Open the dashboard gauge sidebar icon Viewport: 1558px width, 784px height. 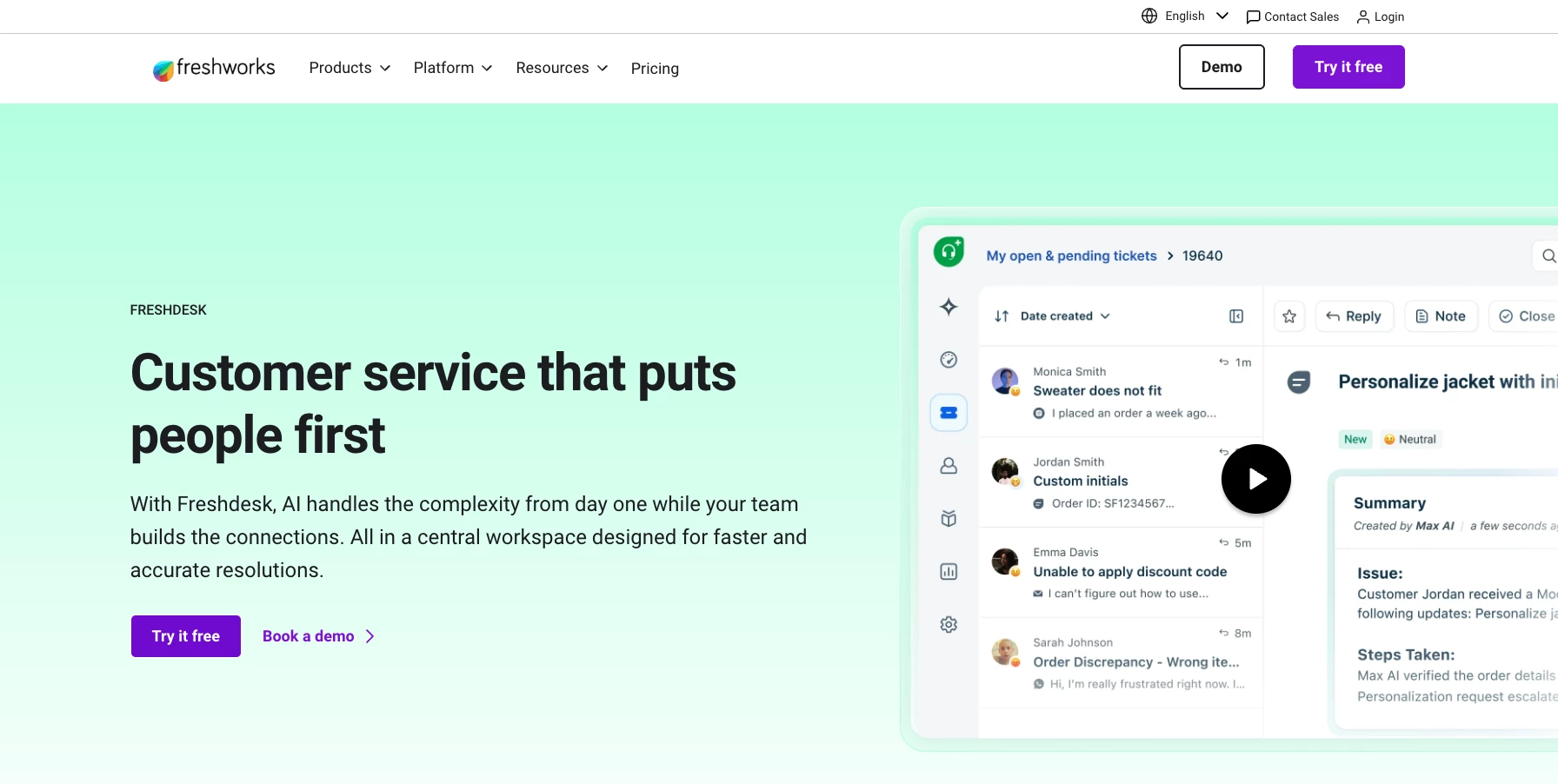click(x=949, y=360)
